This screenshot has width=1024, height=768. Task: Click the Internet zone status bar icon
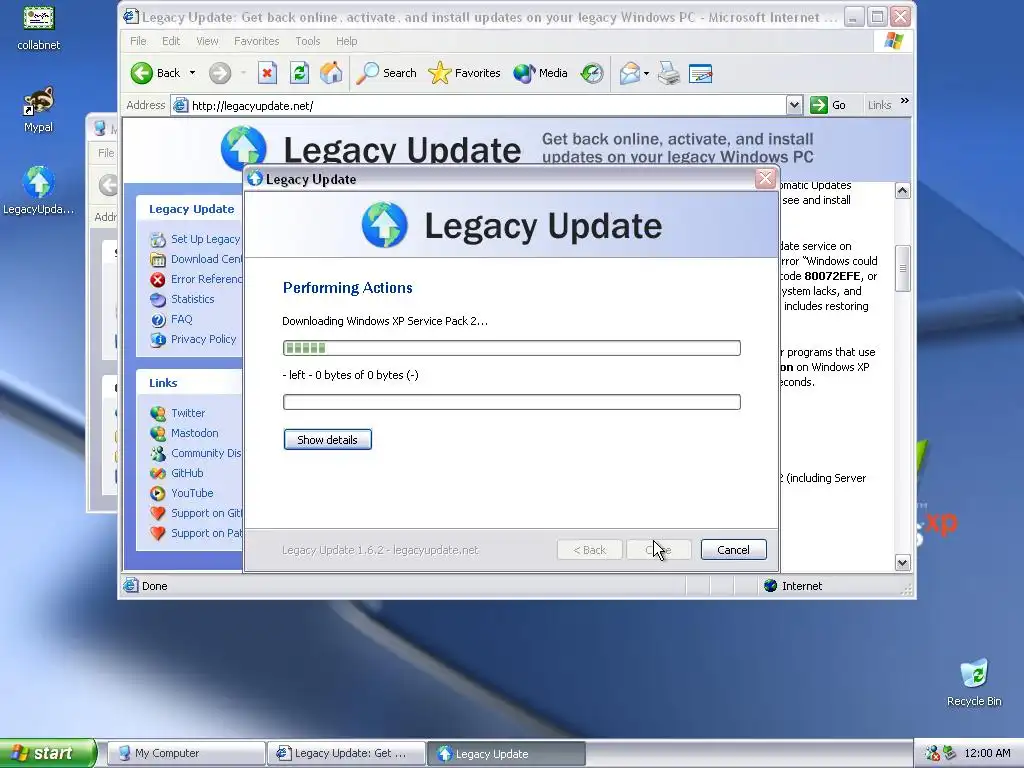[x=771, y=586]
